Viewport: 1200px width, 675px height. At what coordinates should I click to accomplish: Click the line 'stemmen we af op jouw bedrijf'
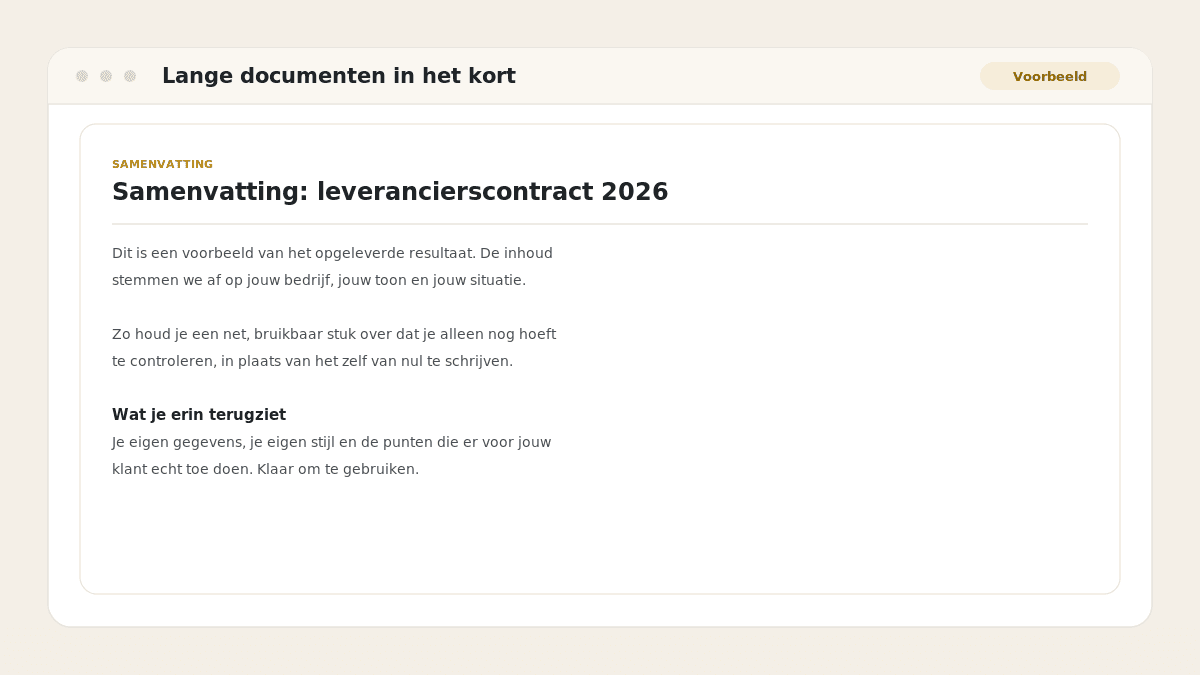tap(319, 280)
